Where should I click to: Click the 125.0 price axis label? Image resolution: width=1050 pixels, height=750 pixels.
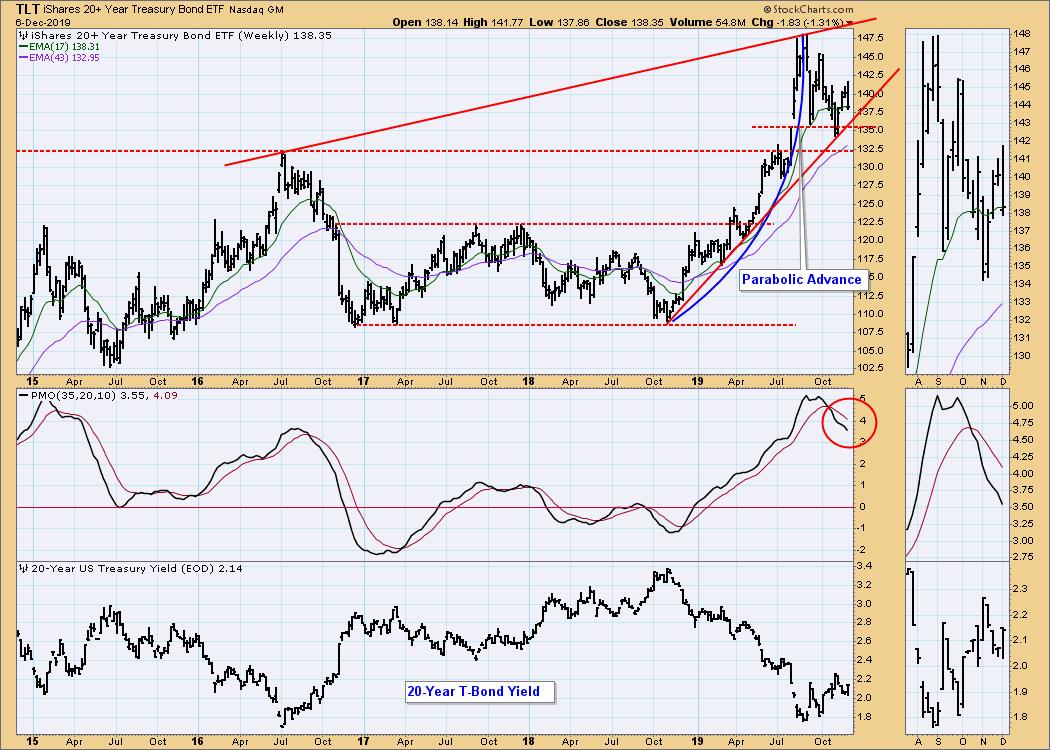tap(871, 204)
